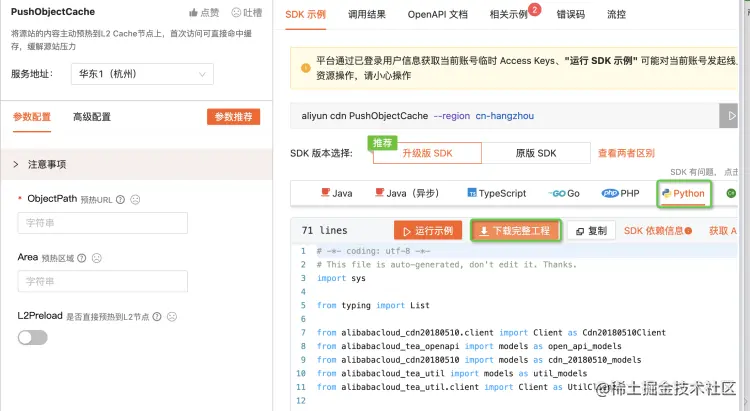Open the 流控 tab
This screenshot has width=750, height=411.
click(617, 15)
